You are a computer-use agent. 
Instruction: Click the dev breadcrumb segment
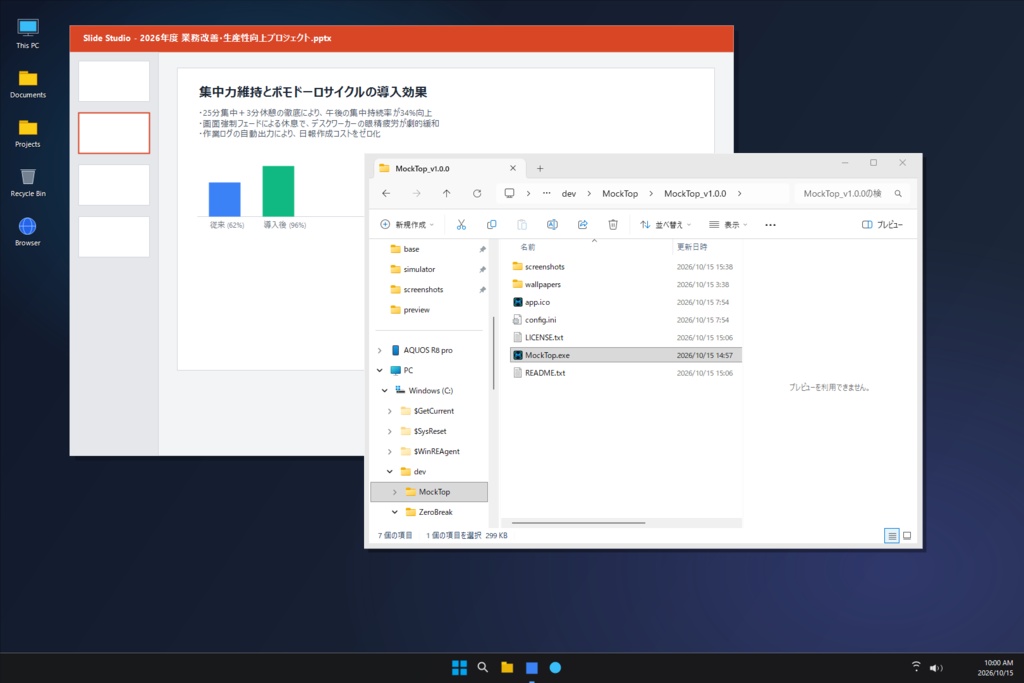pyautogui.click(x=569, y=193)
